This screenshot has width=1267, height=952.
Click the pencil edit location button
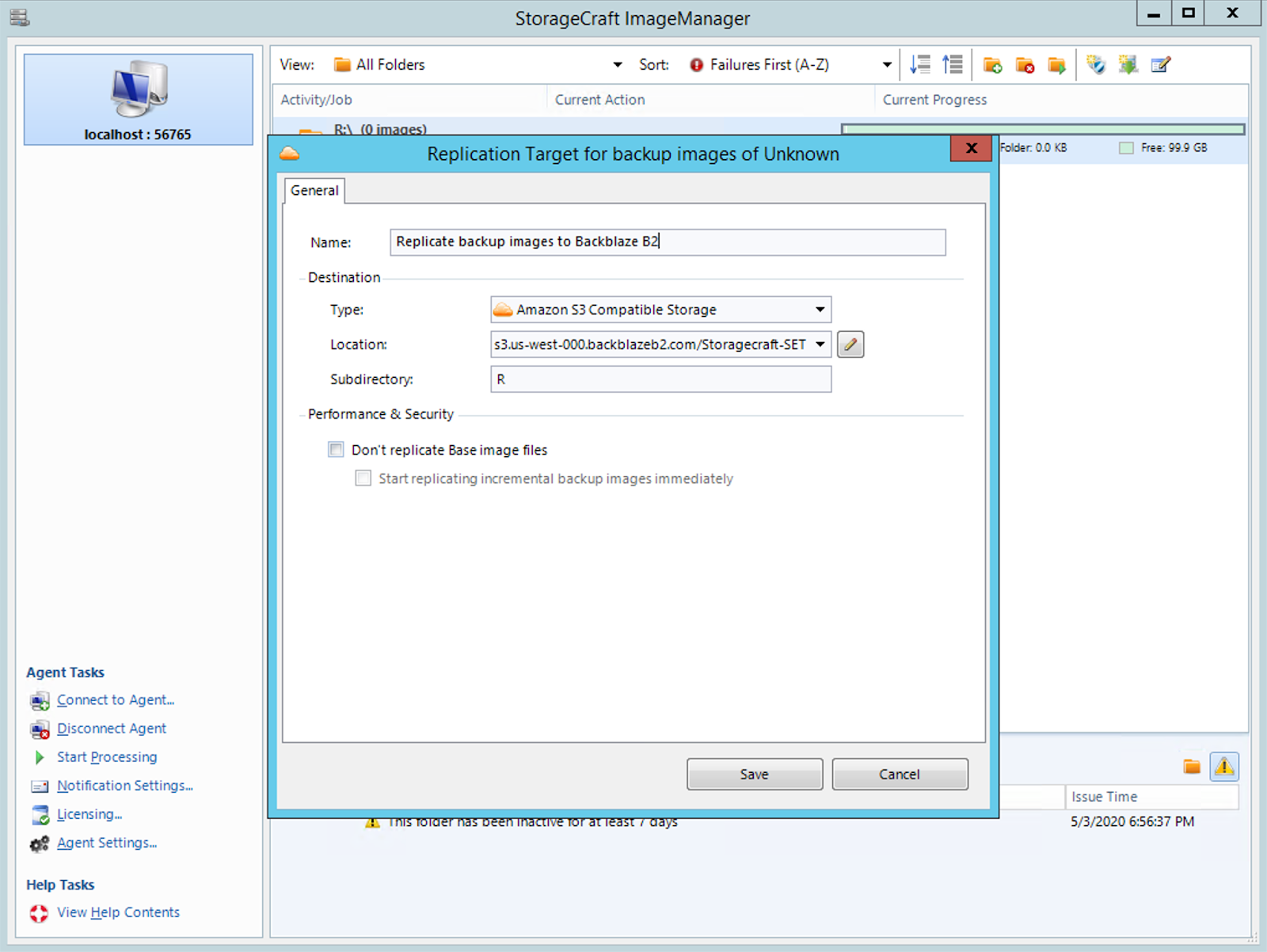click(x=850, y=345)
